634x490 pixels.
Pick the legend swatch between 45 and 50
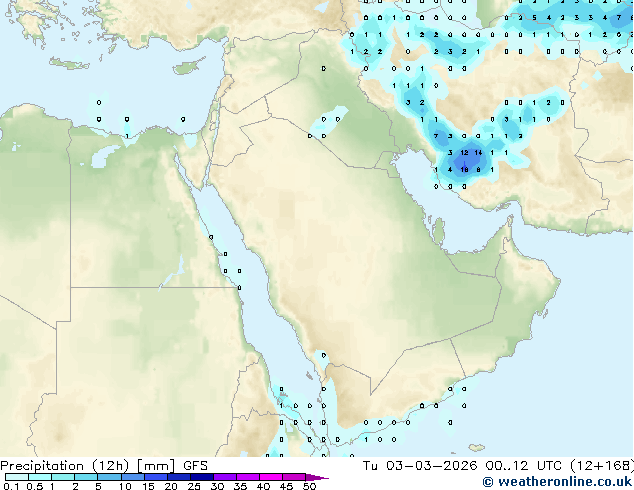[x=294, y=477]
